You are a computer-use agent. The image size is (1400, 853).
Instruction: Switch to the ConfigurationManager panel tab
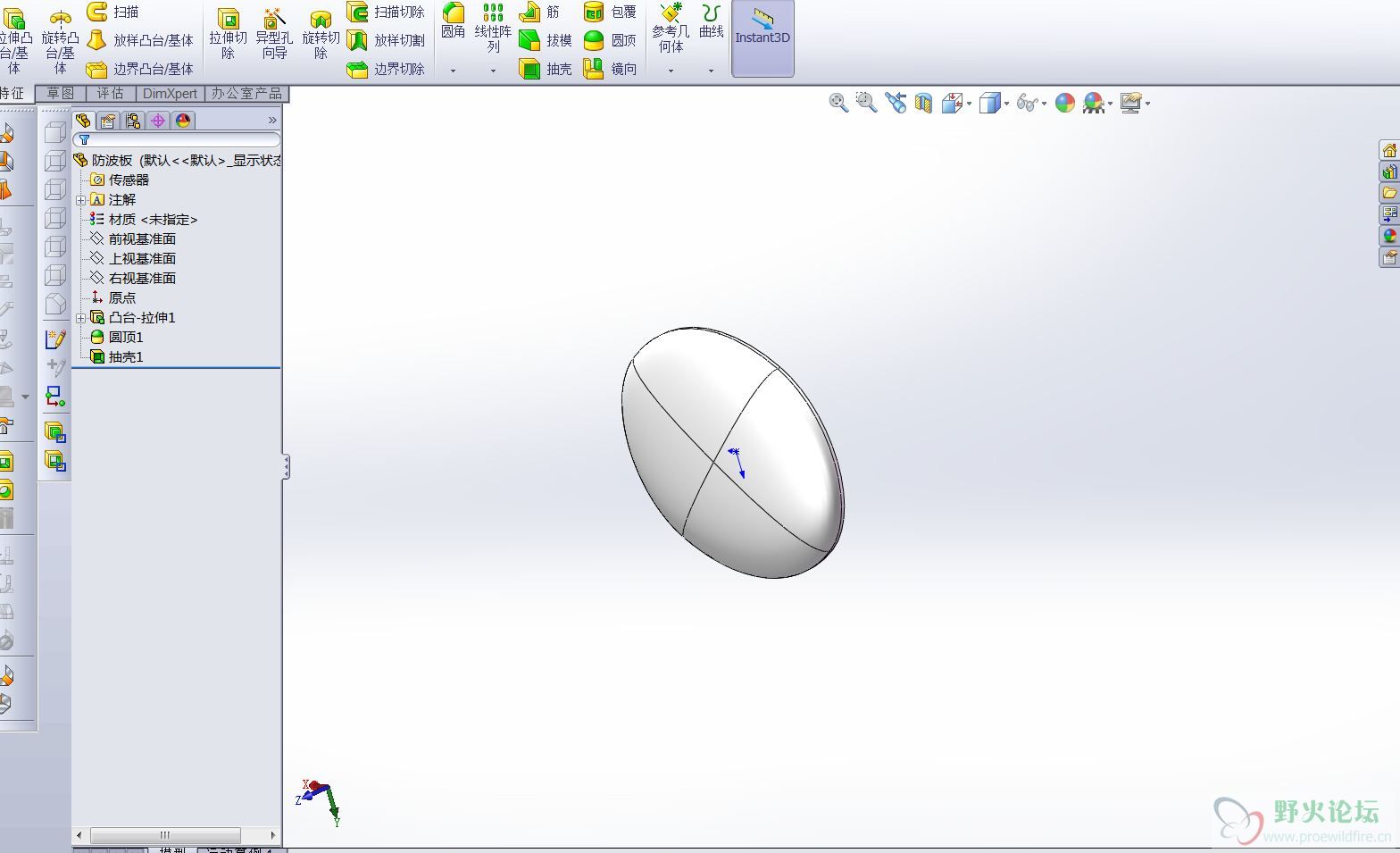pyautogui.click(x=133, y=121)
